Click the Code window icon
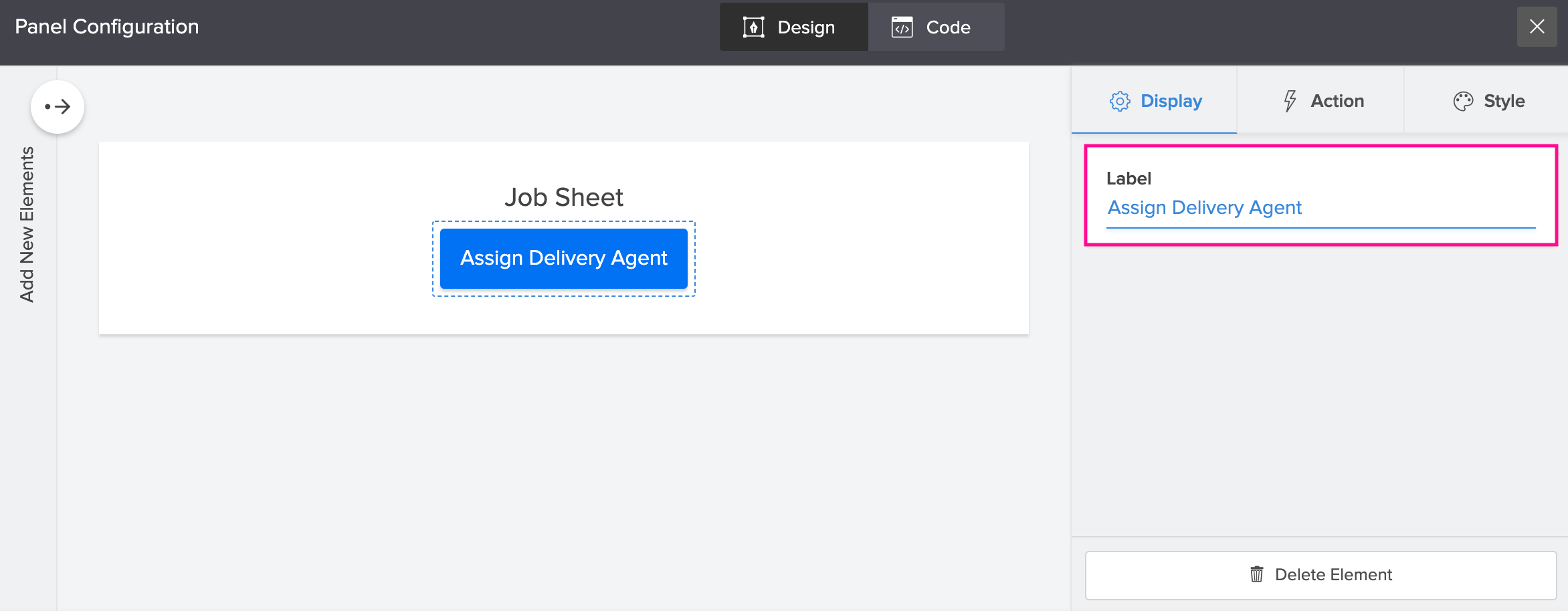1568x611 pixels. tap(902, 27)
